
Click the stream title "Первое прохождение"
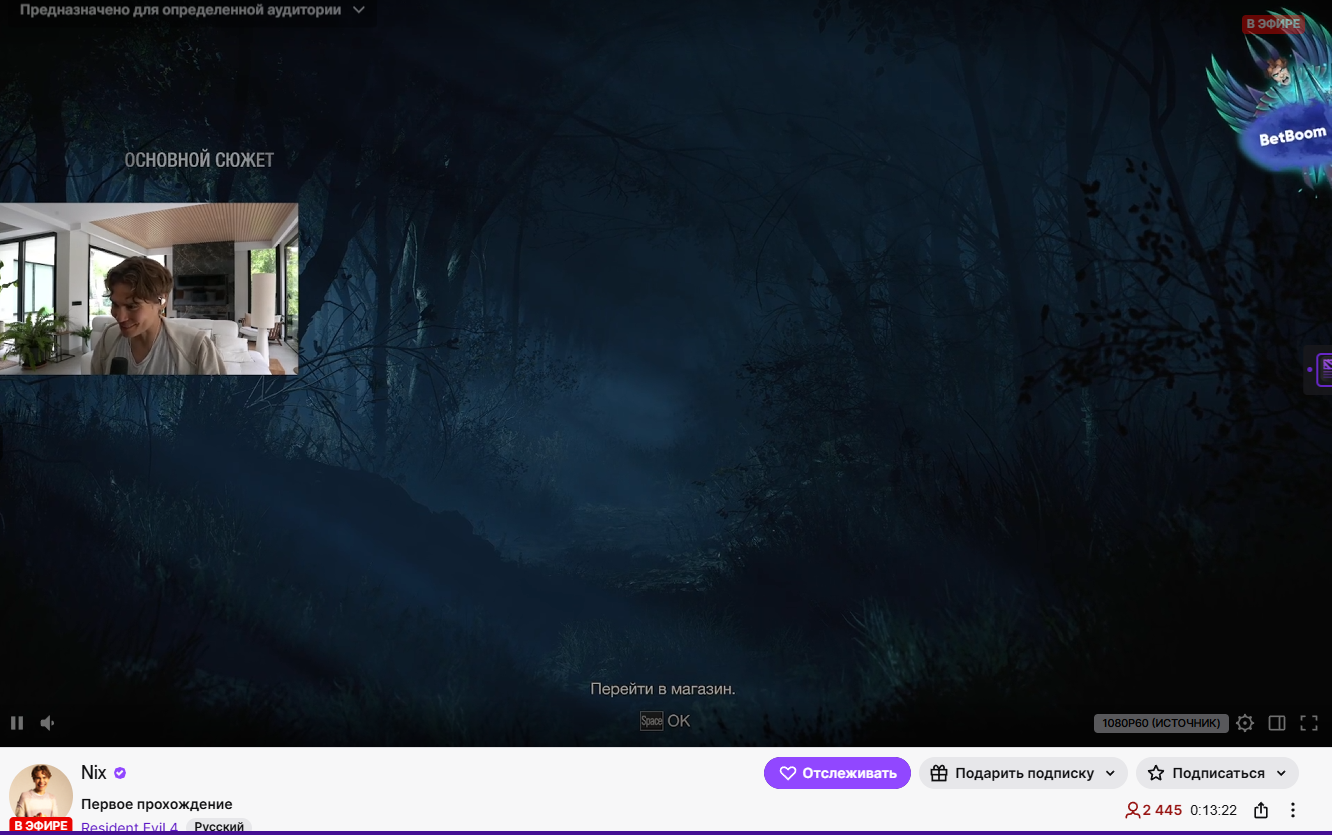[x=157, y=804]
